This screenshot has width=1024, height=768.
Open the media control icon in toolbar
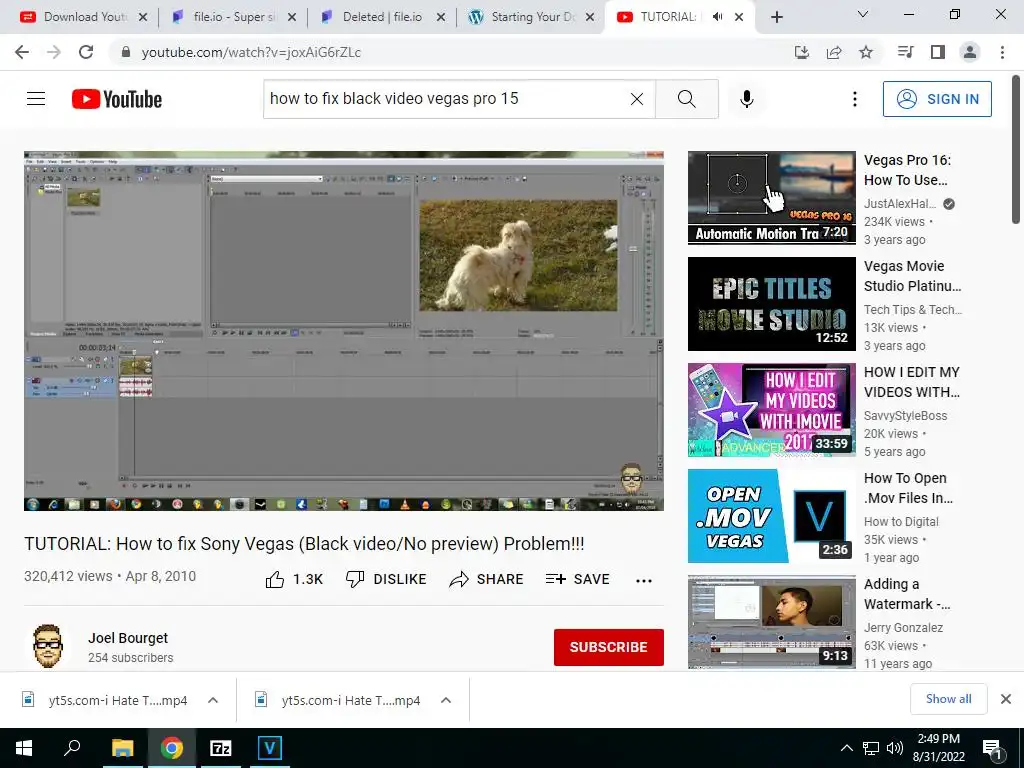pos(906,52)
